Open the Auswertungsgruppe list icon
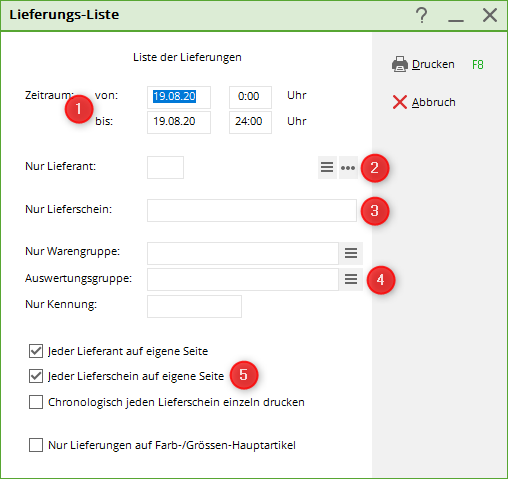508x479 pixels. click(x=351, y=279)
